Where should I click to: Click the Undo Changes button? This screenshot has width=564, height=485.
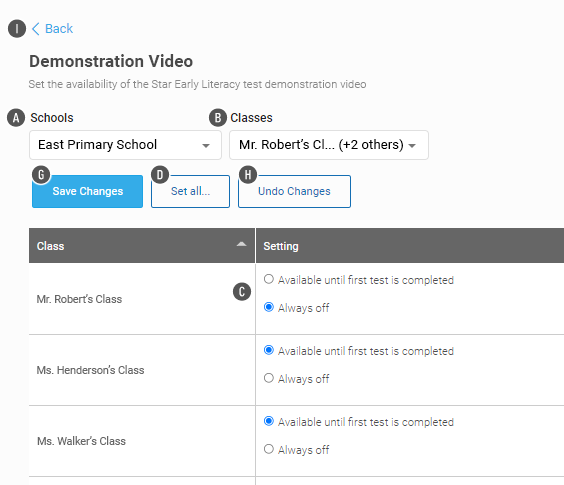click(x=294, y=191)
